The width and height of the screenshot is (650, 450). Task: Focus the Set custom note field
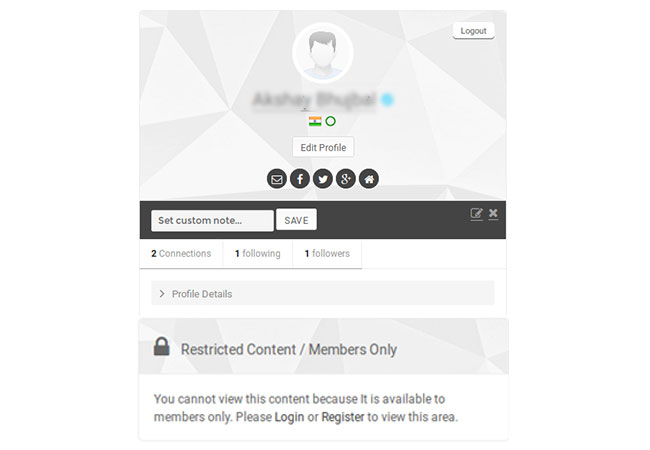tap(212, 220)
